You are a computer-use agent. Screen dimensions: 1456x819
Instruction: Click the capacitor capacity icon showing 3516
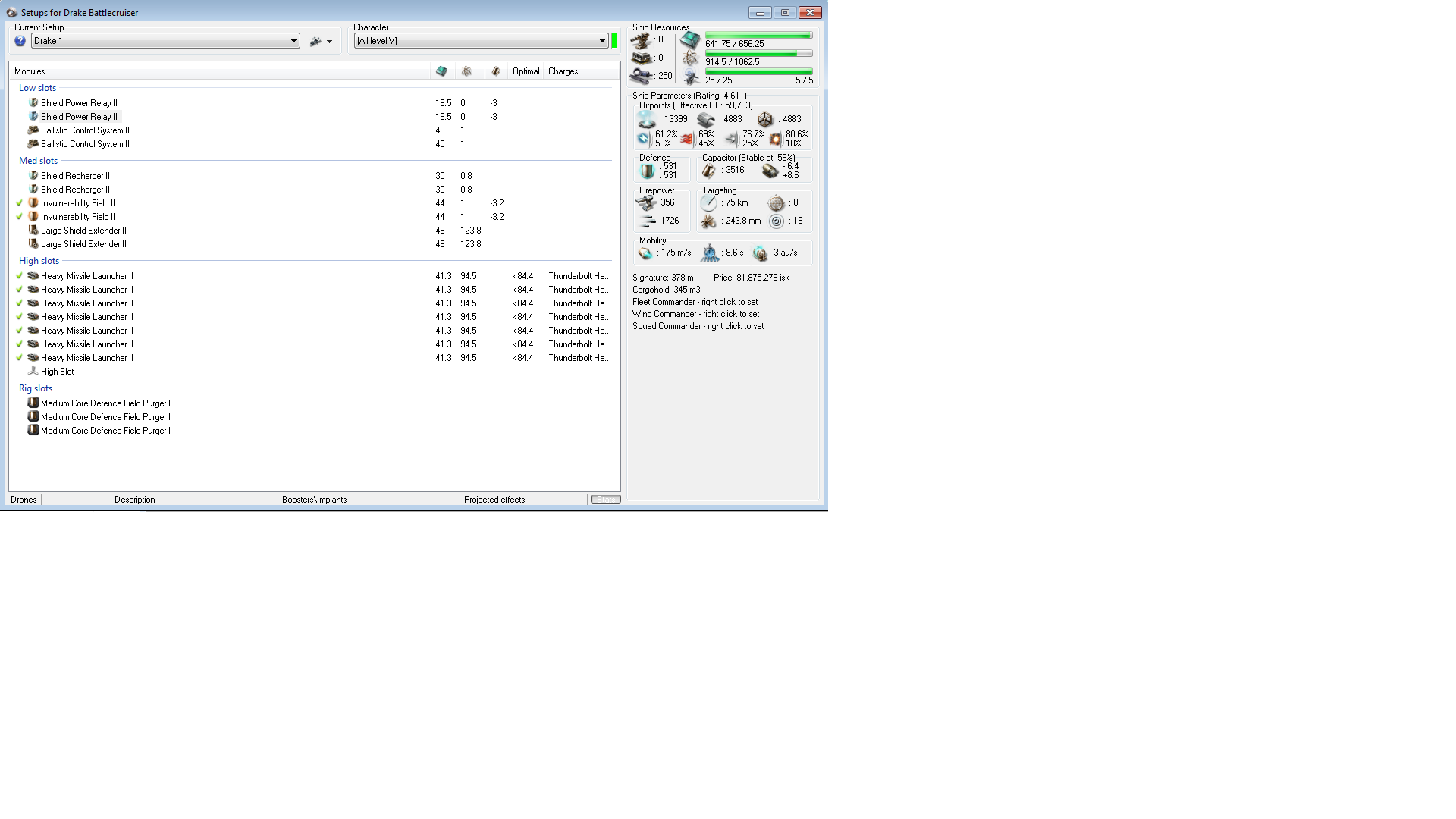(x=708, y=171)
